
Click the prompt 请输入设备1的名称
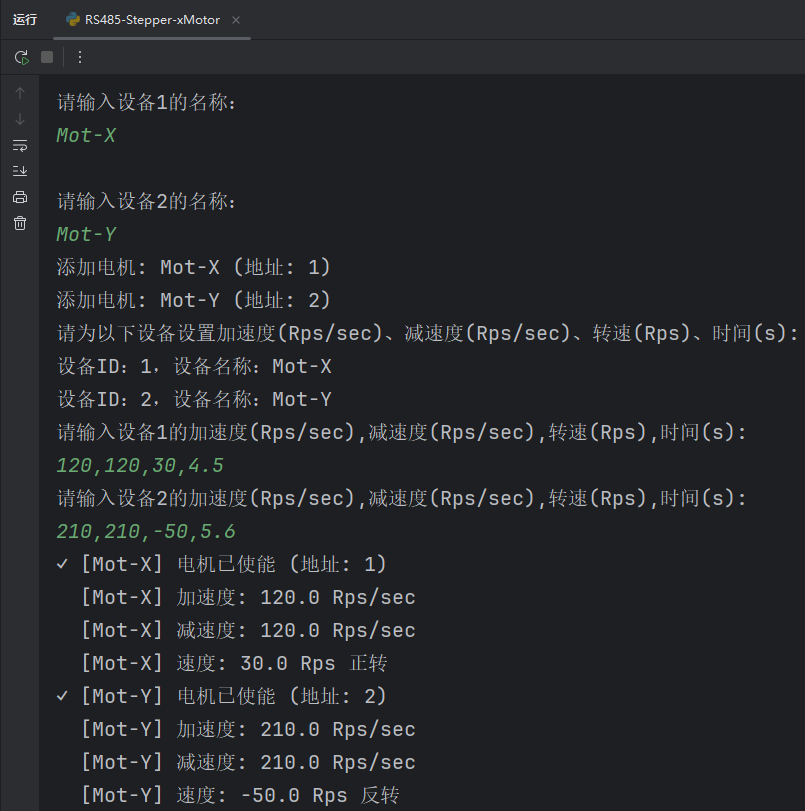point(146,102)
